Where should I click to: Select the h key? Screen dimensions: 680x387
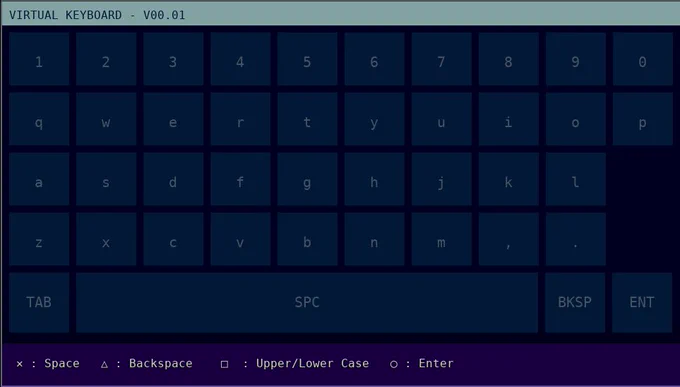click(x=375, y=179)
